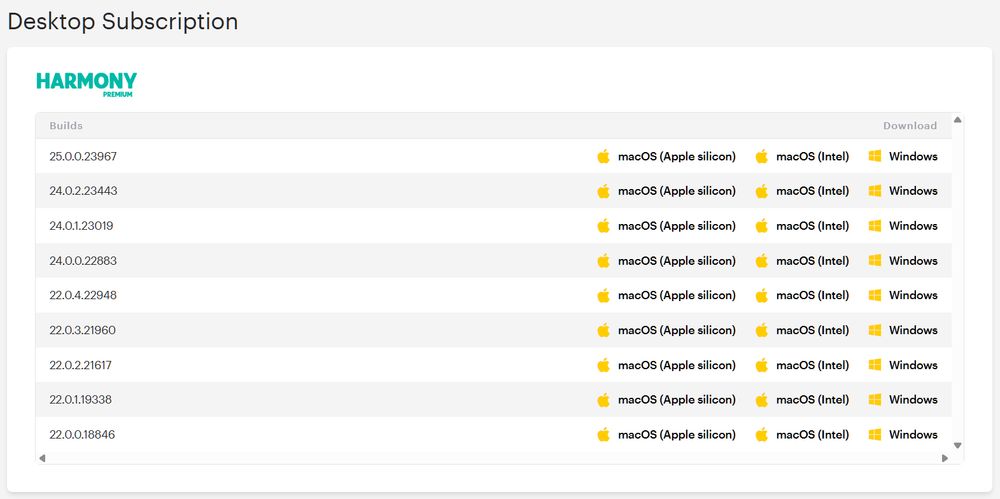Click Windows logo icon for build 22.0.1.19338
Screen dimensions: 1000x499
875,399
